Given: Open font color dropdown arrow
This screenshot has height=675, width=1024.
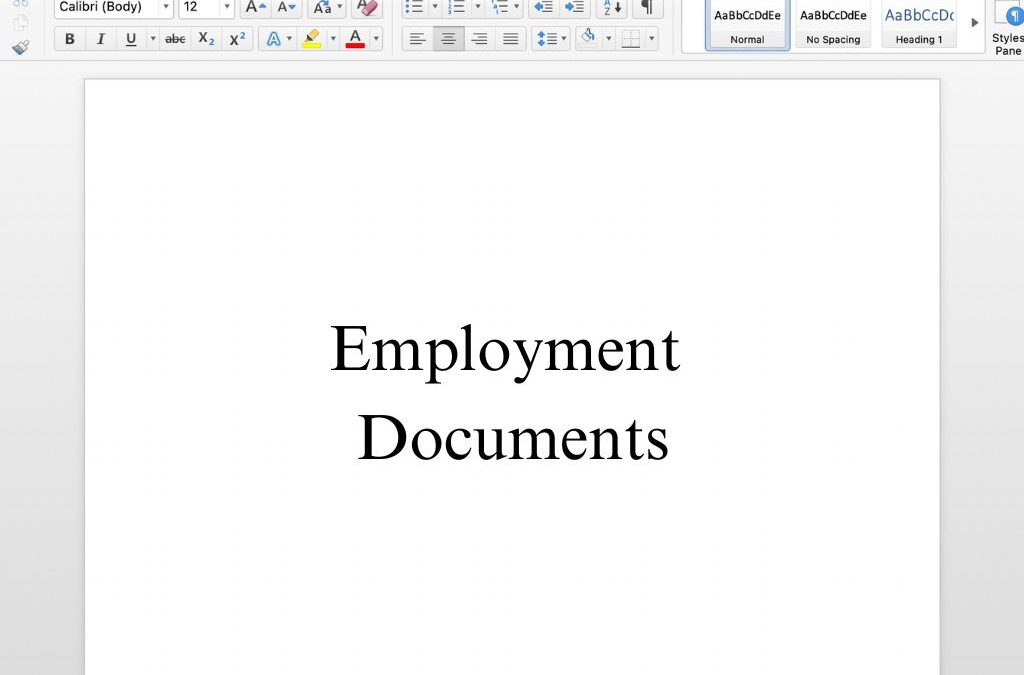Looking at the screenshot, I should 376,39.
